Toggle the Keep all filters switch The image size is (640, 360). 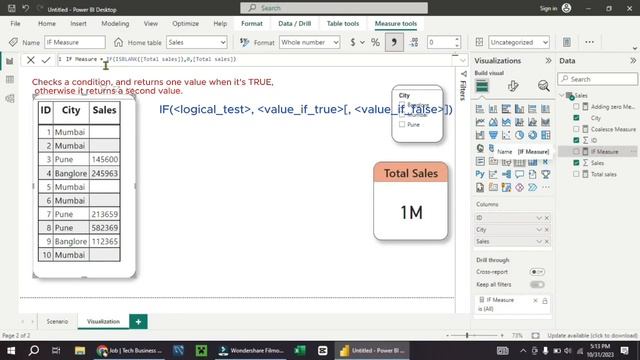[x=537, y=284]
